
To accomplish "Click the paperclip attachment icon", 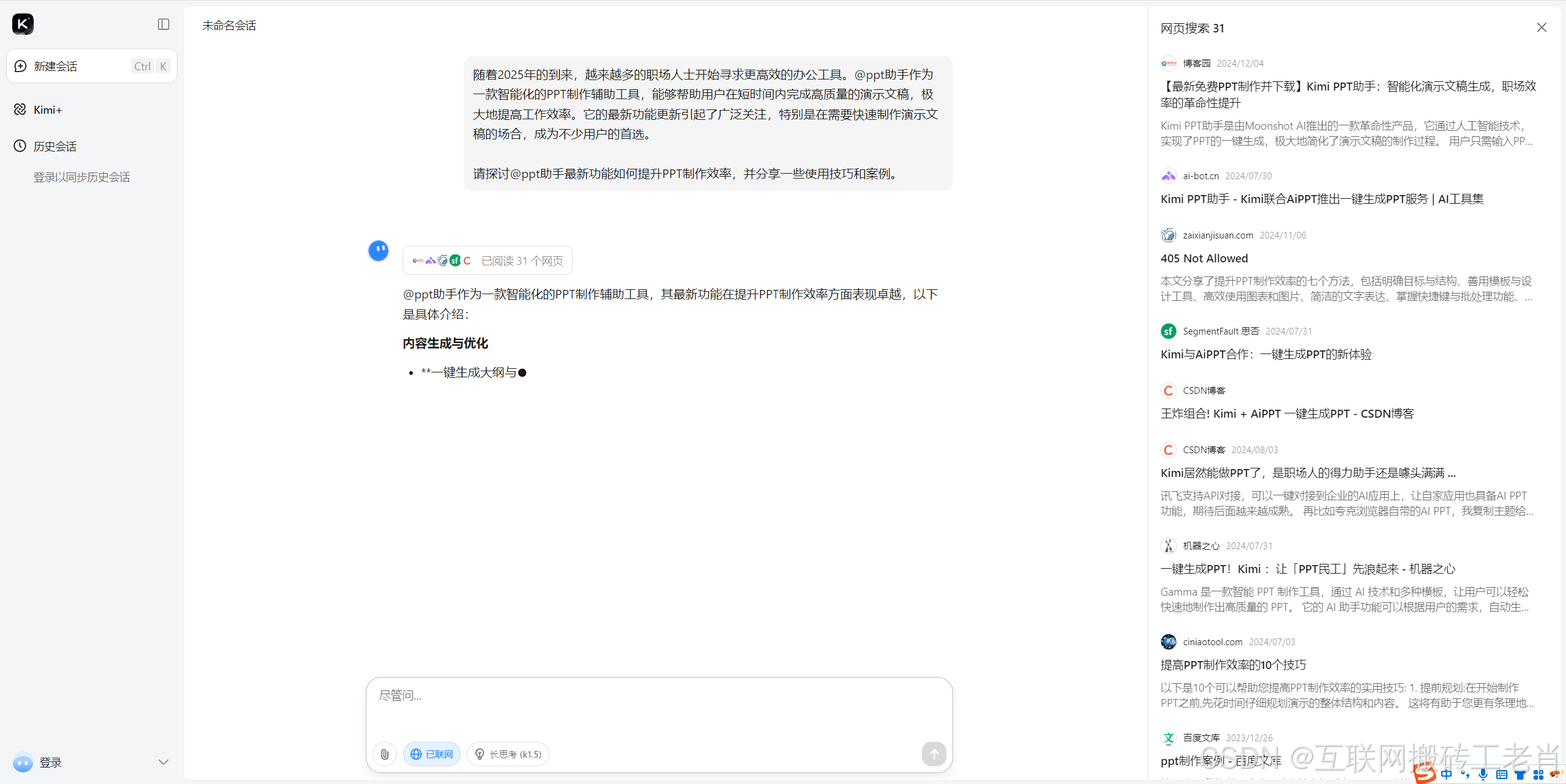I will pyautogui.click(x=385, y=754).
